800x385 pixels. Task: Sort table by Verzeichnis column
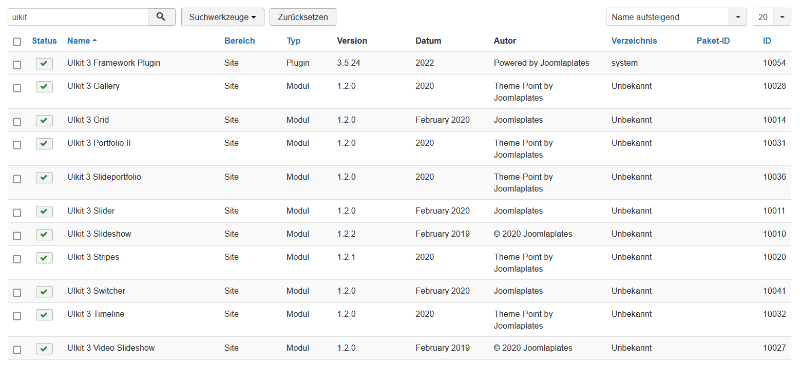tap(634, 41)
